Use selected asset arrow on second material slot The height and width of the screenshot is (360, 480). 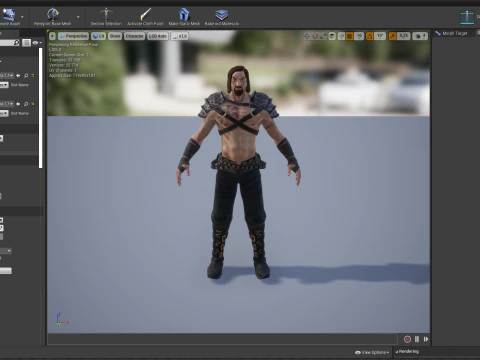18,104
